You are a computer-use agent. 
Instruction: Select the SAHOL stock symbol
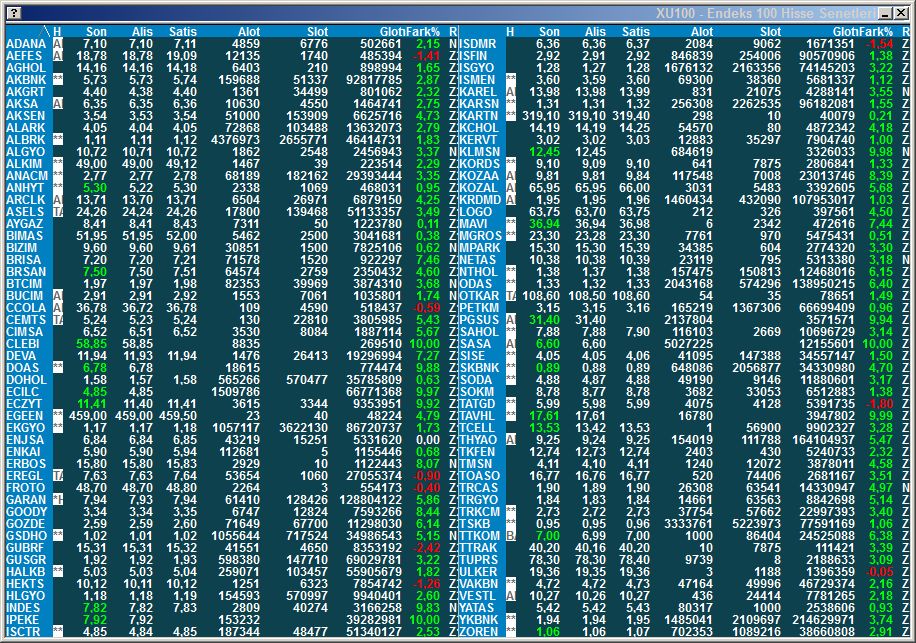478,332
